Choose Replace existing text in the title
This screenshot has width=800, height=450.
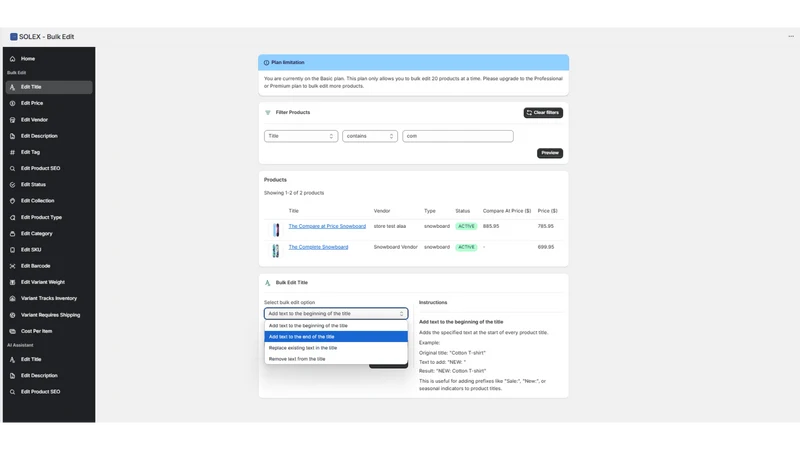[x=336, y=348]
